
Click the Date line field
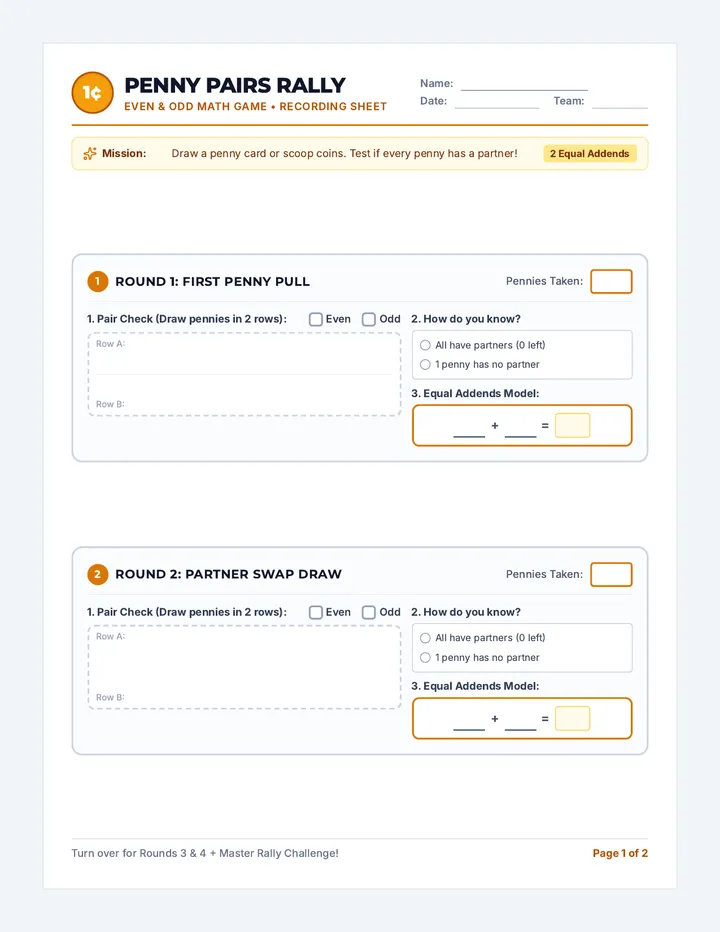click(497, 102)
